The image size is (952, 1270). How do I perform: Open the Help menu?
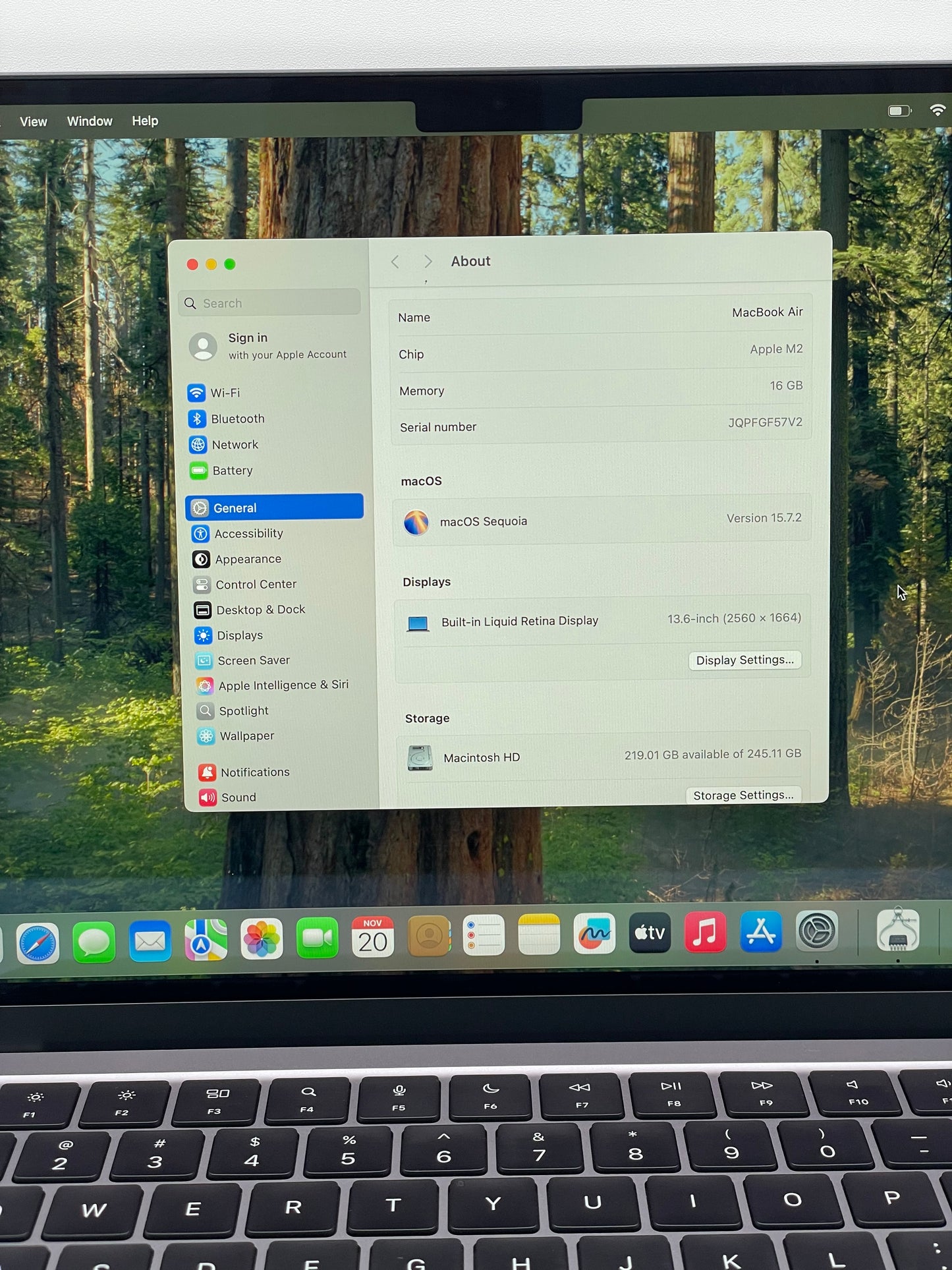tap(145, 121)
